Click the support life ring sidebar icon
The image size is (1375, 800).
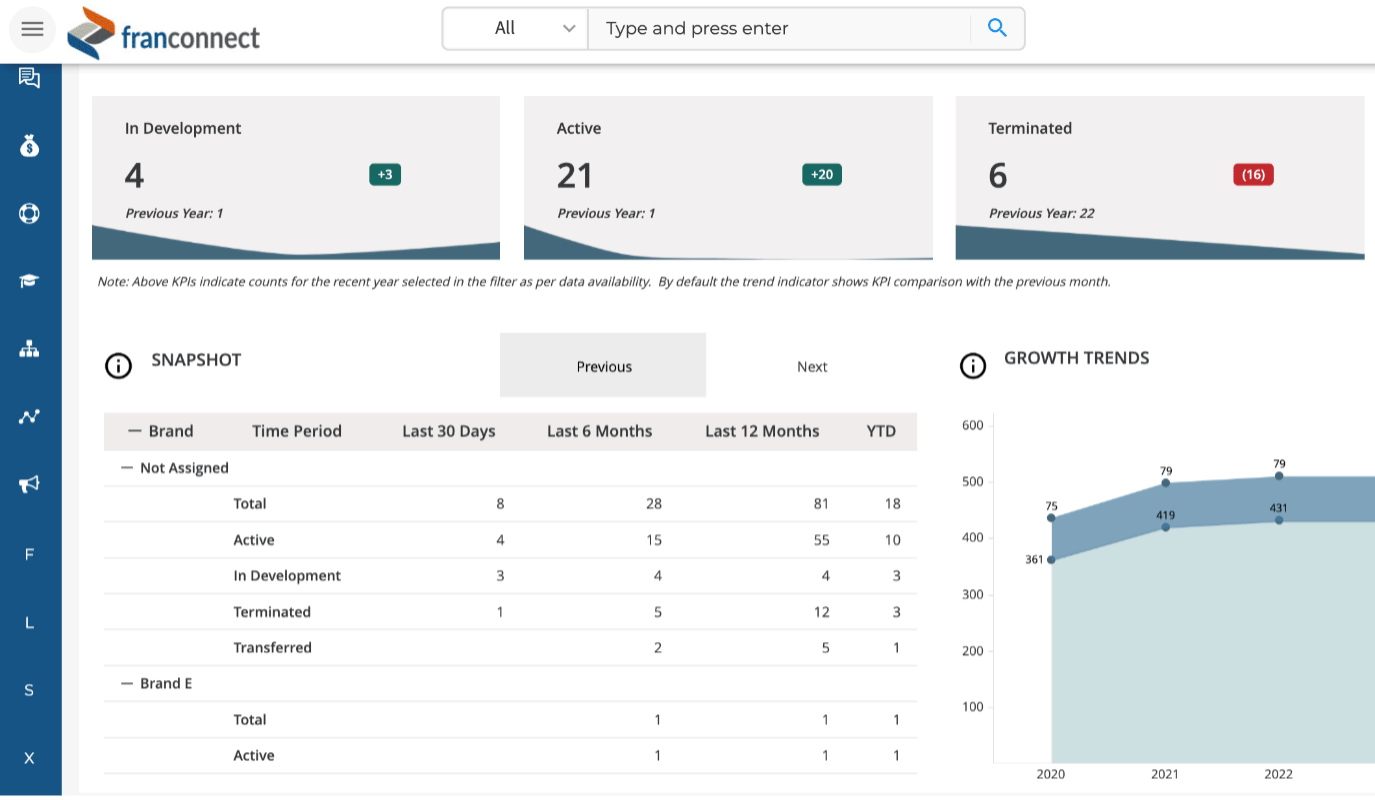coord(28,213)
